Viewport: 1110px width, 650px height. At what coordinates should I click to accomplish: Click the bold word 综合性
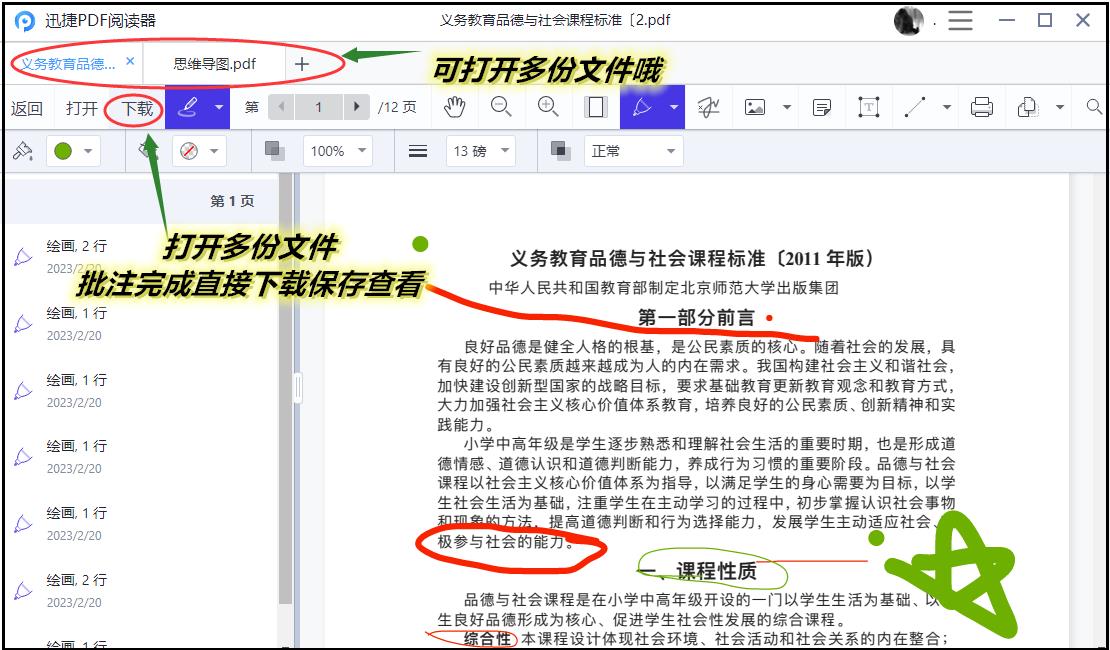coord(488,639)
